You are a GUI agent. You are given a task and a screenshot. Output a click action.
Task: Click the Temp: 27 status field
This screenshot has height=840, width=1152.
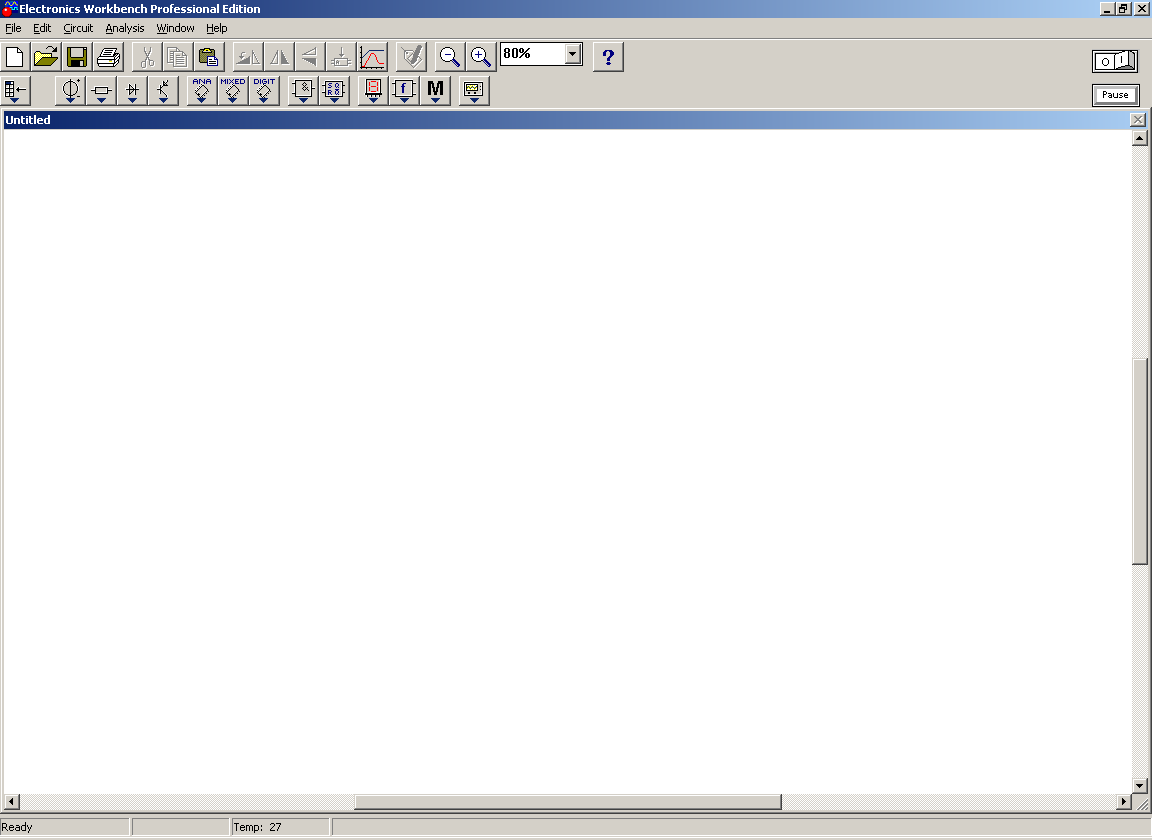pos(280,827)
